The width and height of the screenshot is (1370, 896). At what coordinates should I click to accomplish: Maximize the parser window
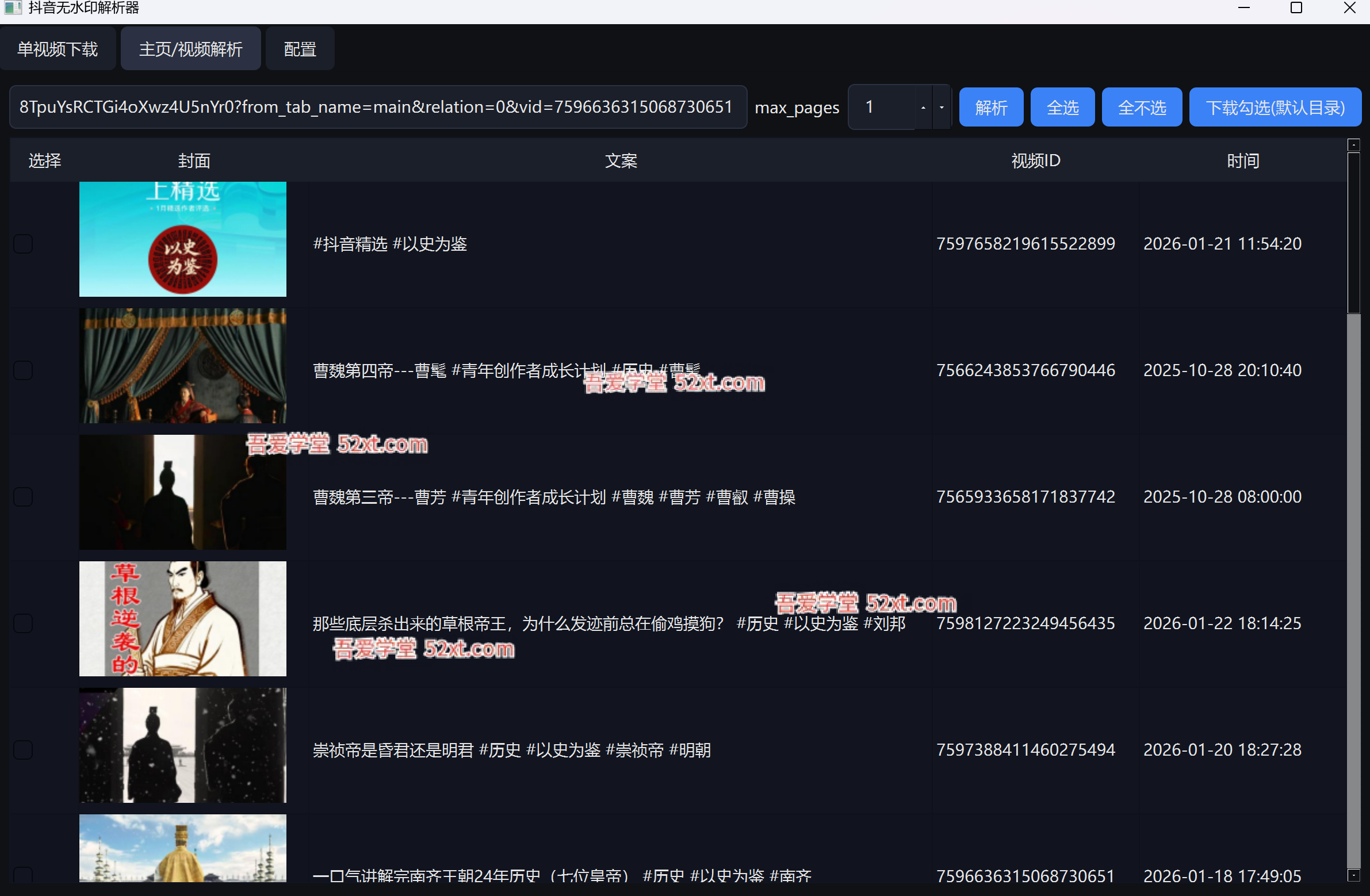1296,8
